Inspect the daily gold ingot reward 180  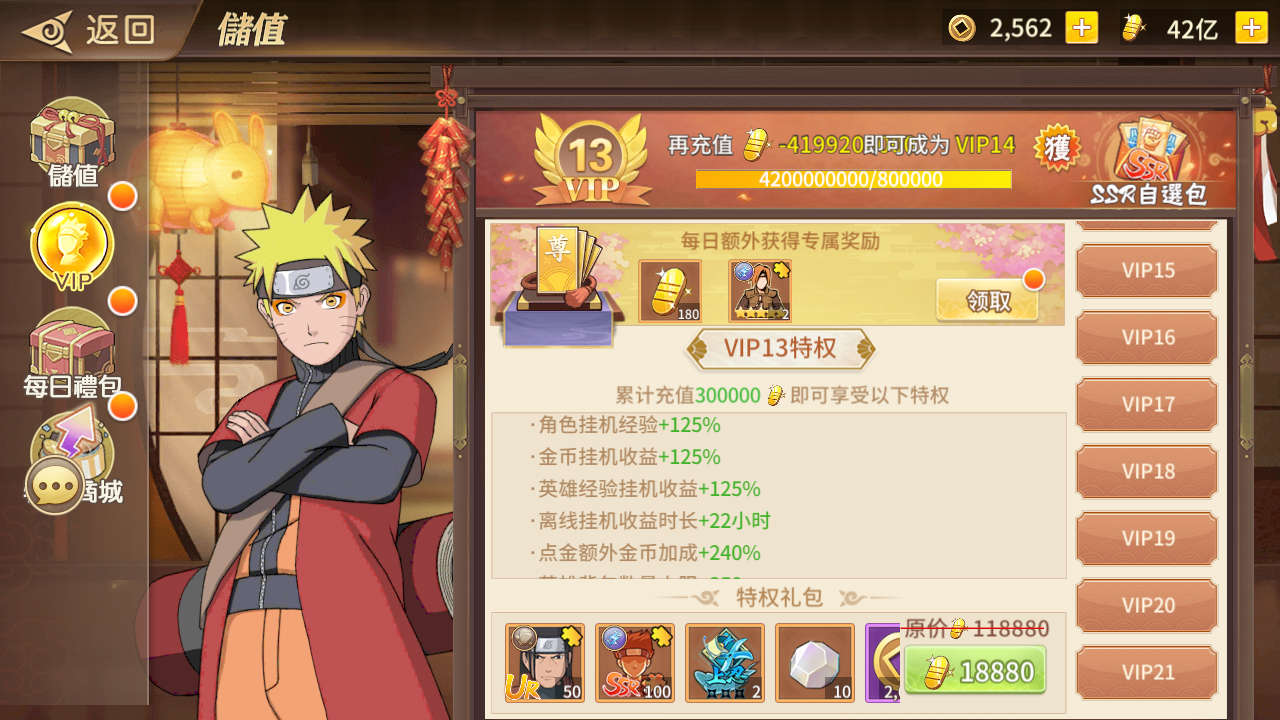pyautogui.click(x=670, y=292)
